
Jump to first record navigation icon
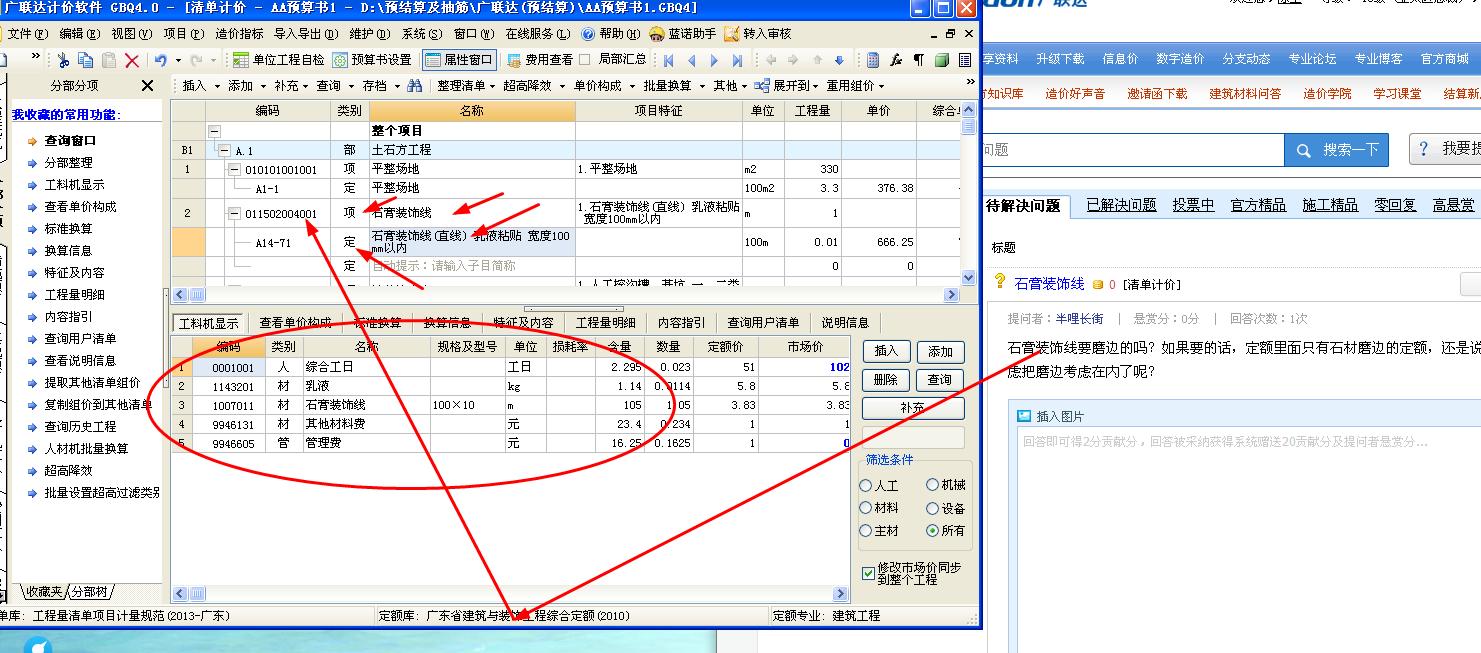[x=669, y=60]
